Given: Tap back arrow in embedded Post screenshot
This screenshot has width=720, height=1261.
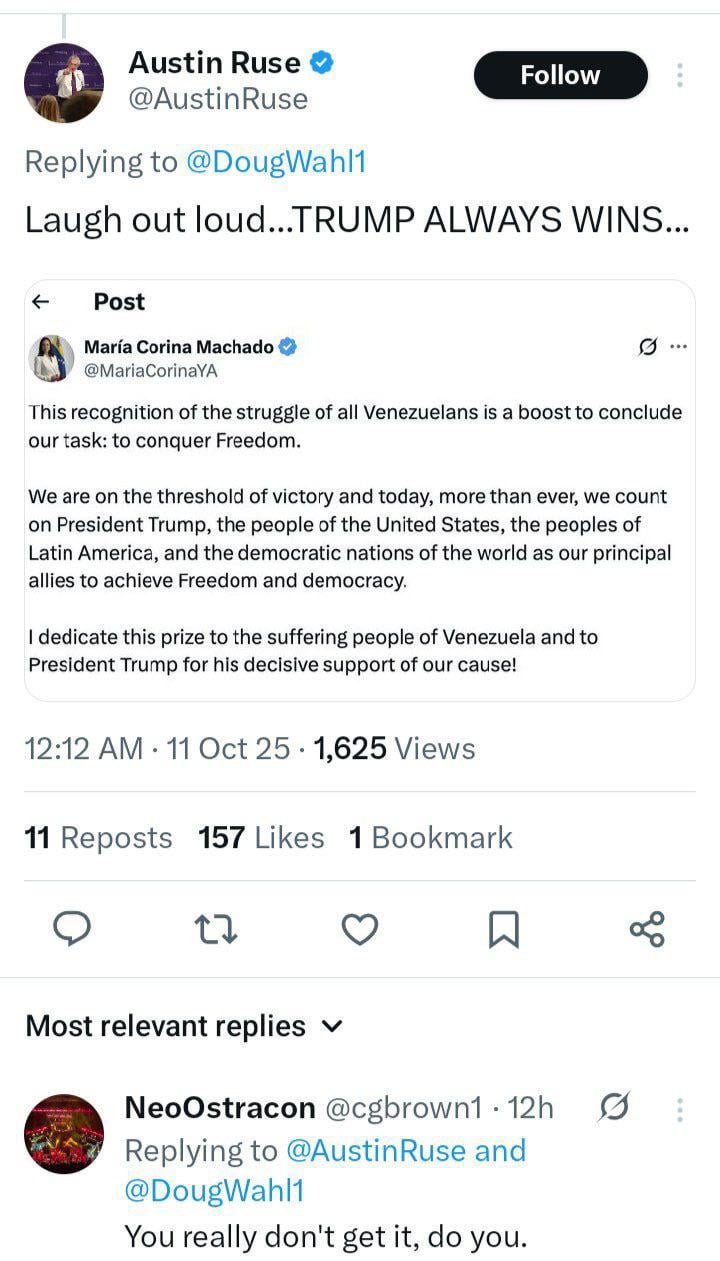Looking at the screenshot, I should tap(42, 302).
